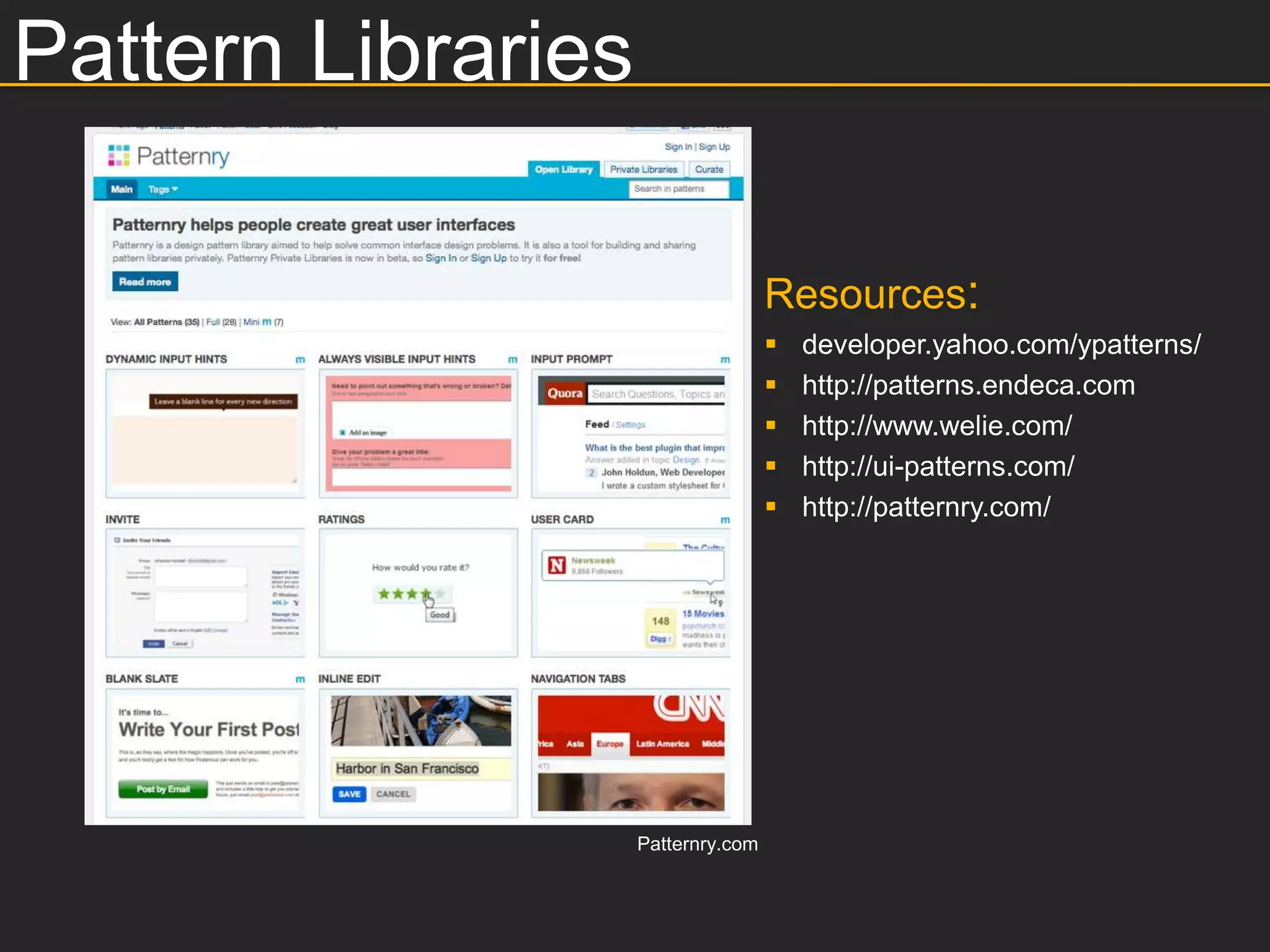Select Latin America tab in CNN thumbnail
Screen dimensions: 1270x952
662,744
